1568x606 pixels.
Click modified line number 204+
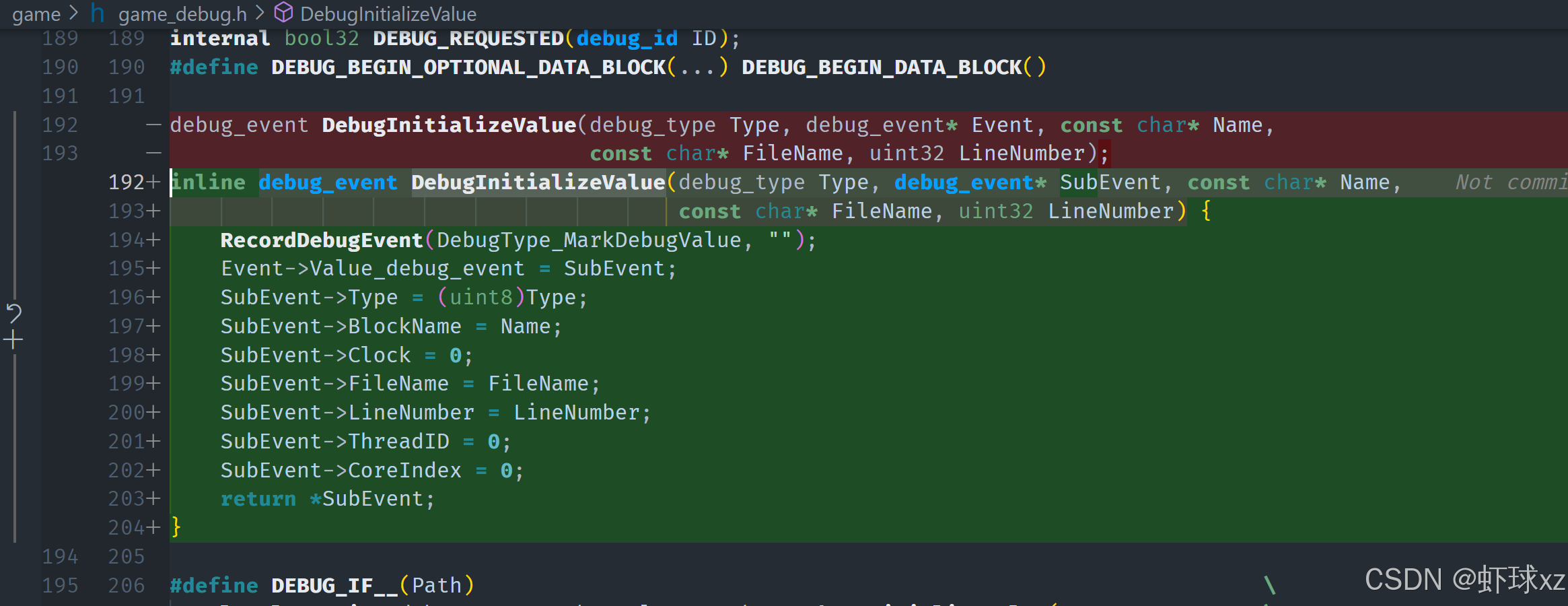click(134, 528)
